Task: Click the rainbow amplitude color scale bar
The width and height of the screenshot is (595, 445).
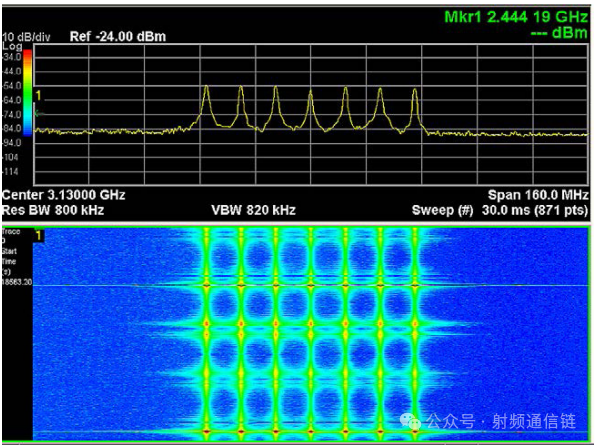Action: point(27,93)
